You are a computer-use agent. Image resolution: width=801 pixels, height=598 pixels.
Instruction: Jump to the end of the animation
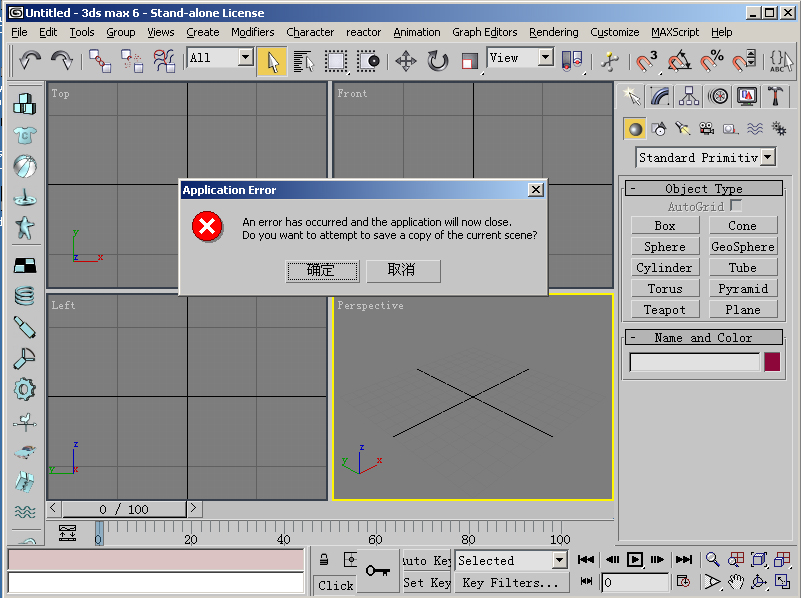[x=684, y=560]
